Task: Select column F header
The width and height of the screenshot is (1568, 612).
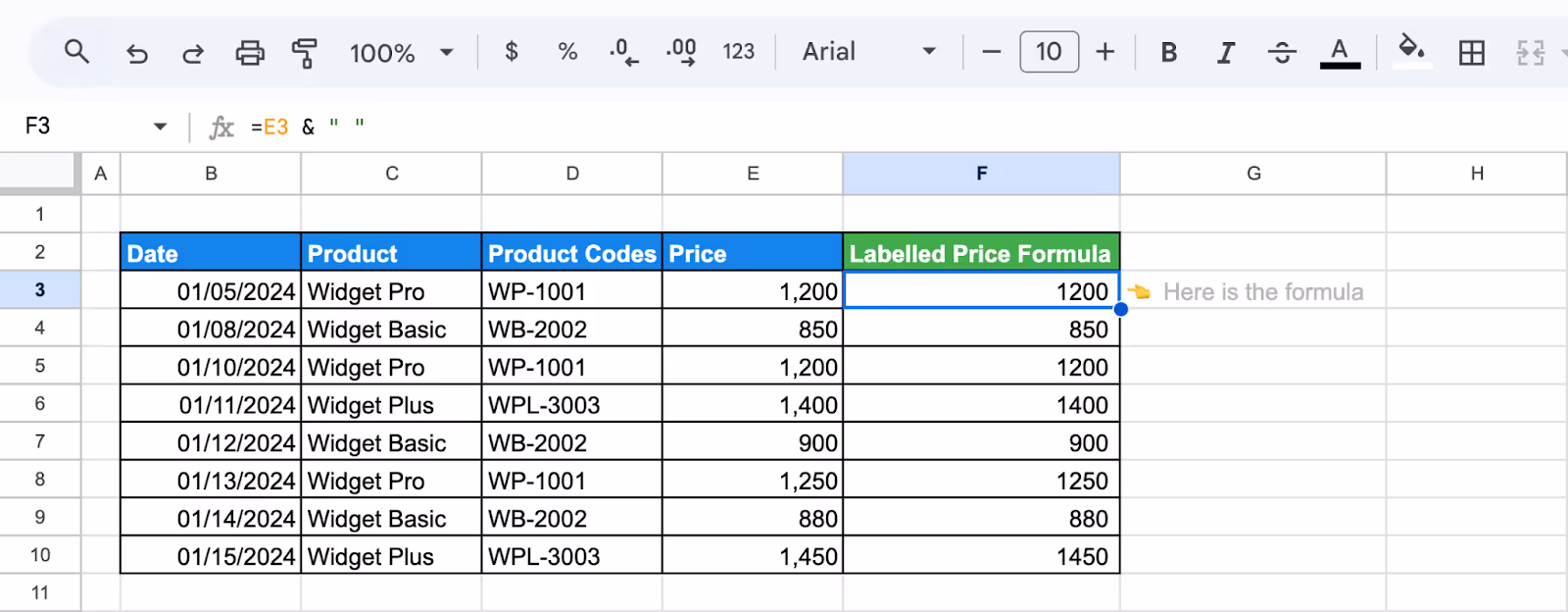Action: 981,174
